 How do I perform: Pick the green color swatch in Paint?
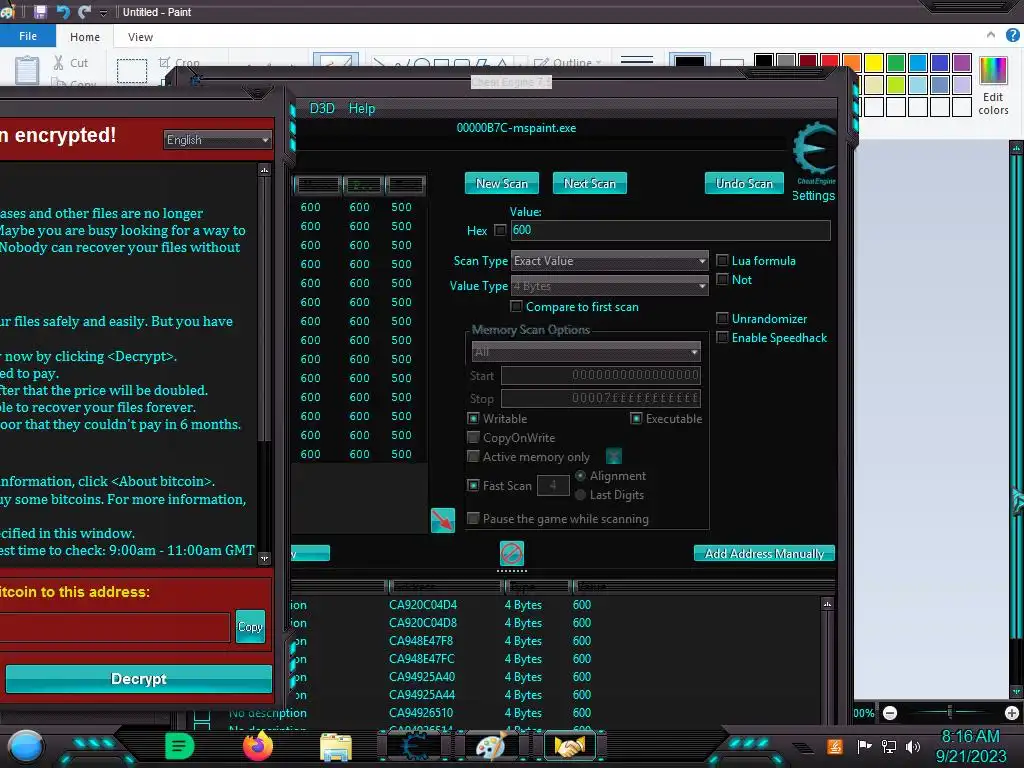click(896, 62)
